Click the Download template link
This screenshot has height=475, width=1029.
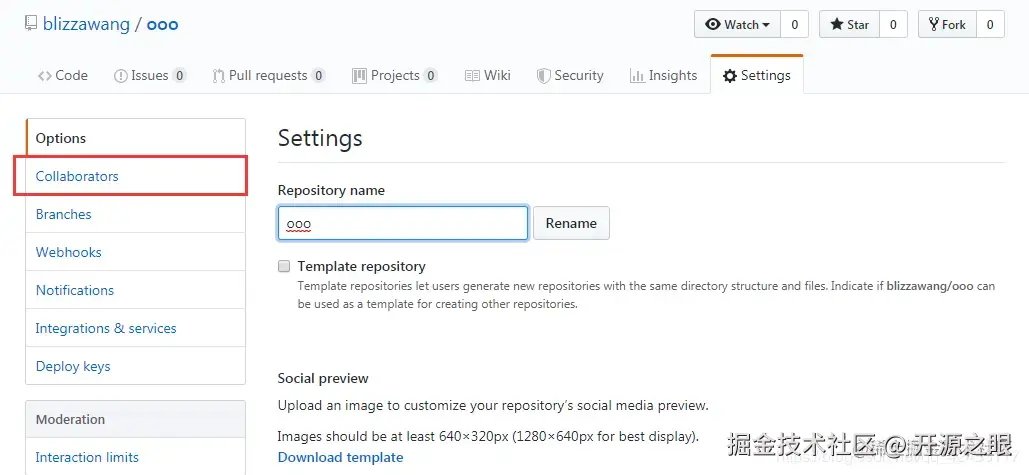click(340, 457)
